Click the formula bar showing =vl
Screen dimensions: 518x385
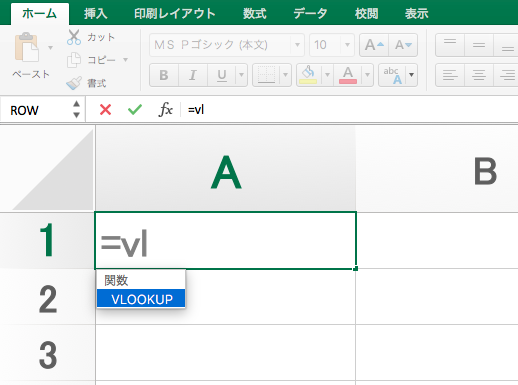(350, 109)
